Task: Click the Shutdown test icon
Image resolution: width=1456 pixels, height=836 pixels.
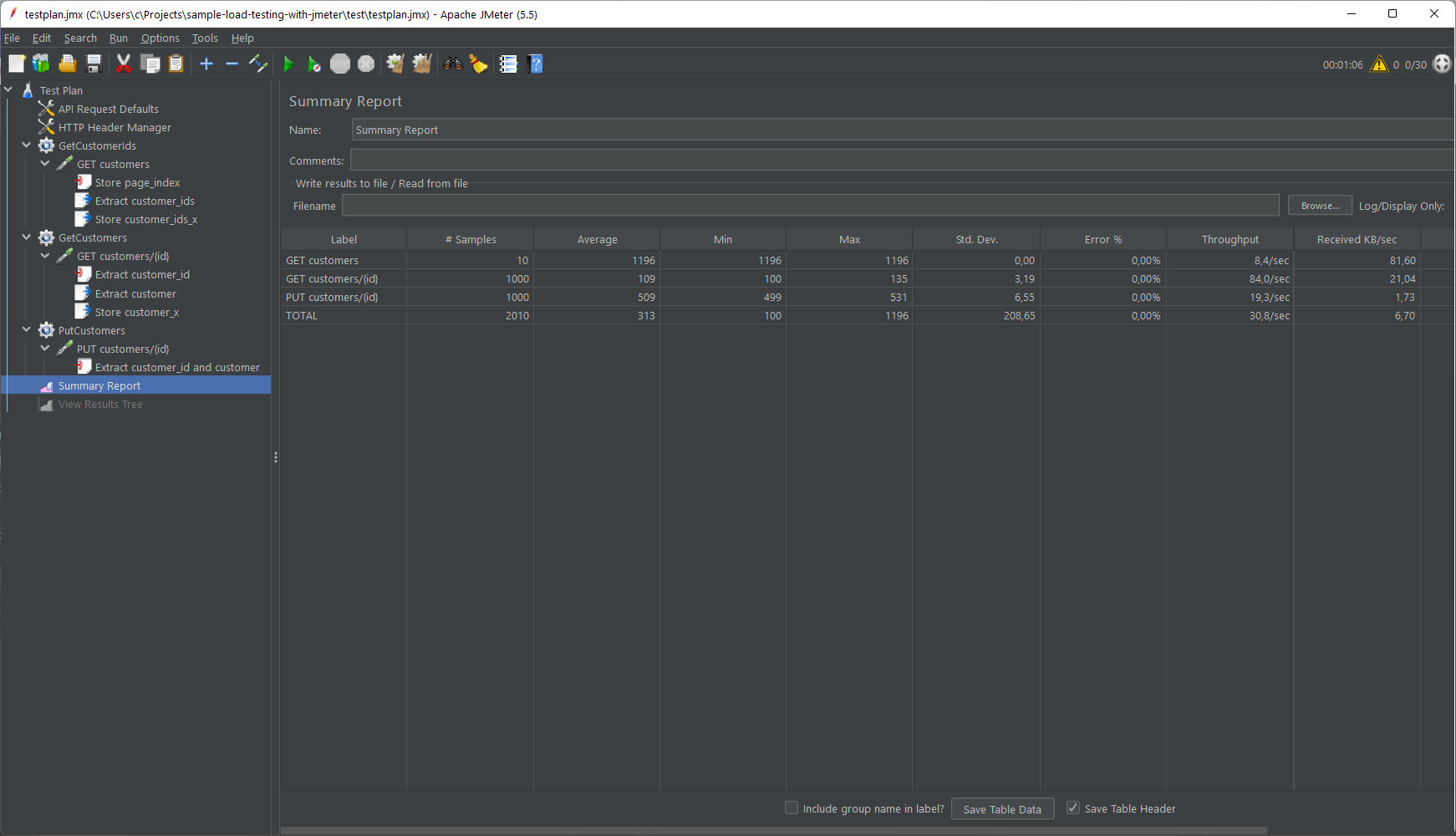Action: click(x=366, y=64)
